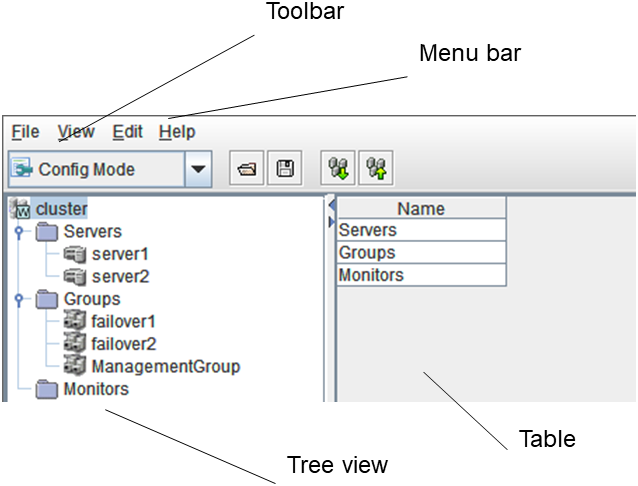The image size is (638, 486).
Task: Select the ManagementGroup icon in tree
Action: [74, 366]
